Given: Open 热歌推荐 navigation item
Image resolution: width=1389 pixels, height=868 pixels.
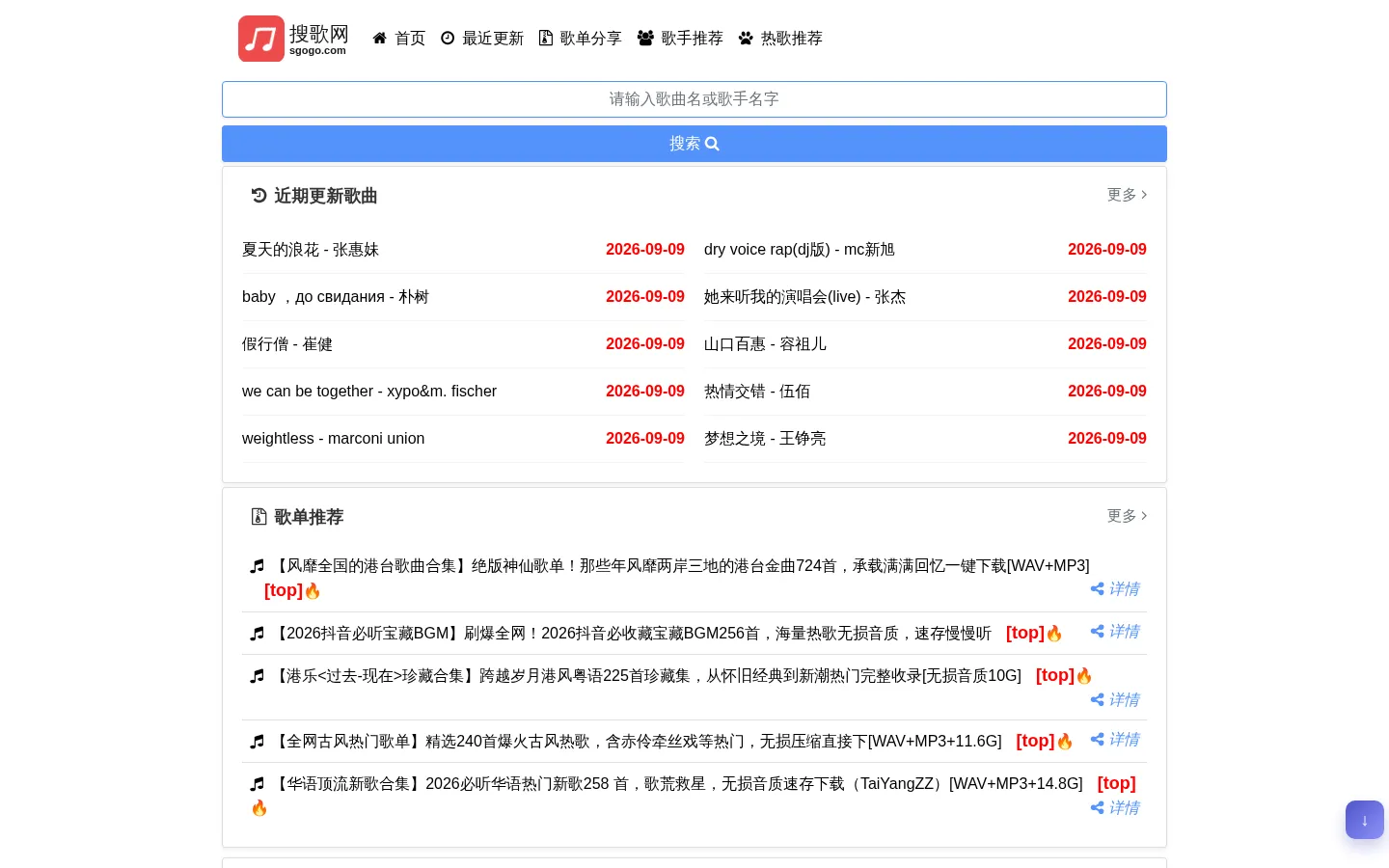Looking at the screenshot, I should [780, 39].
